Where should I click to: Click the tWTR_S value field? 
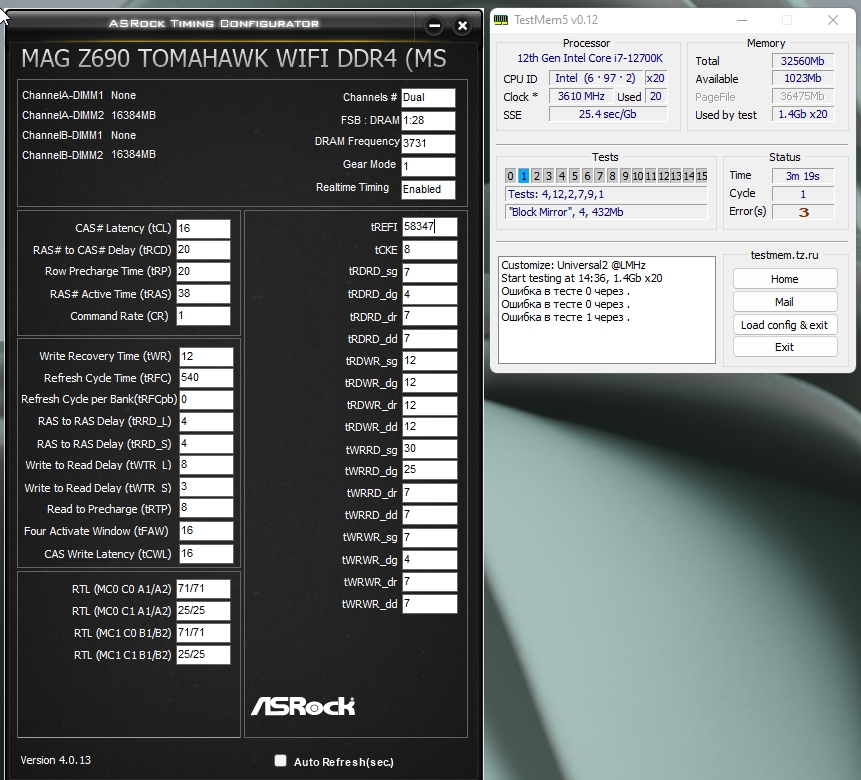click(x=206, y=487)
